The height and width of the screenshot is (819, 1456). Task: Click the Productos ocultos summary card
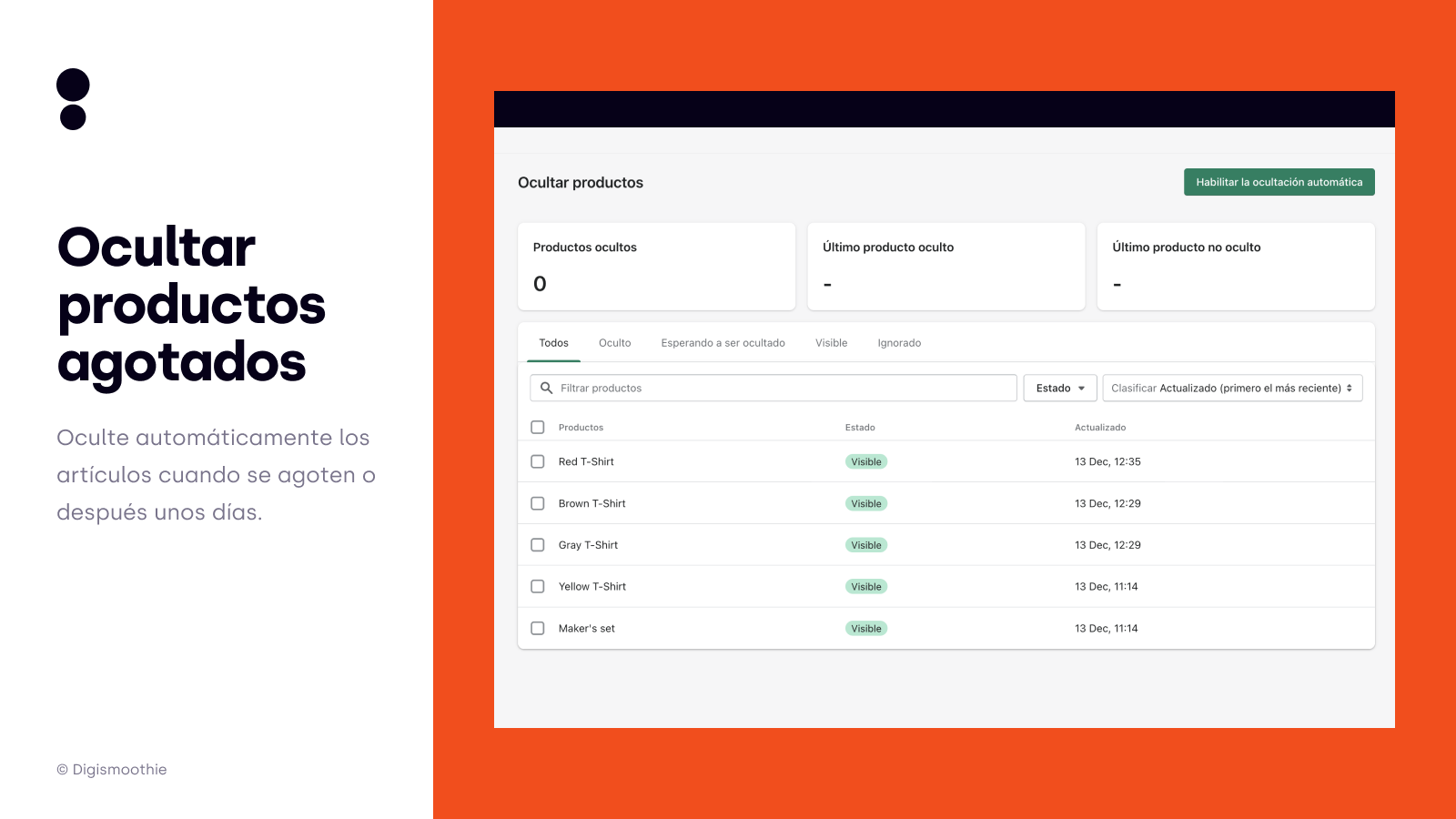point(656,267)
